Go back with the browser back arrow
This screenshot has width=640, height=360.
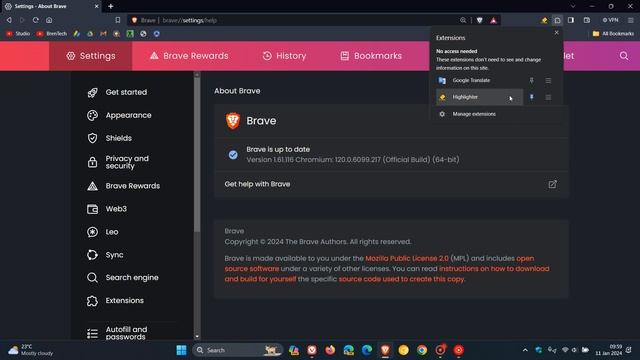pos(9,20)
